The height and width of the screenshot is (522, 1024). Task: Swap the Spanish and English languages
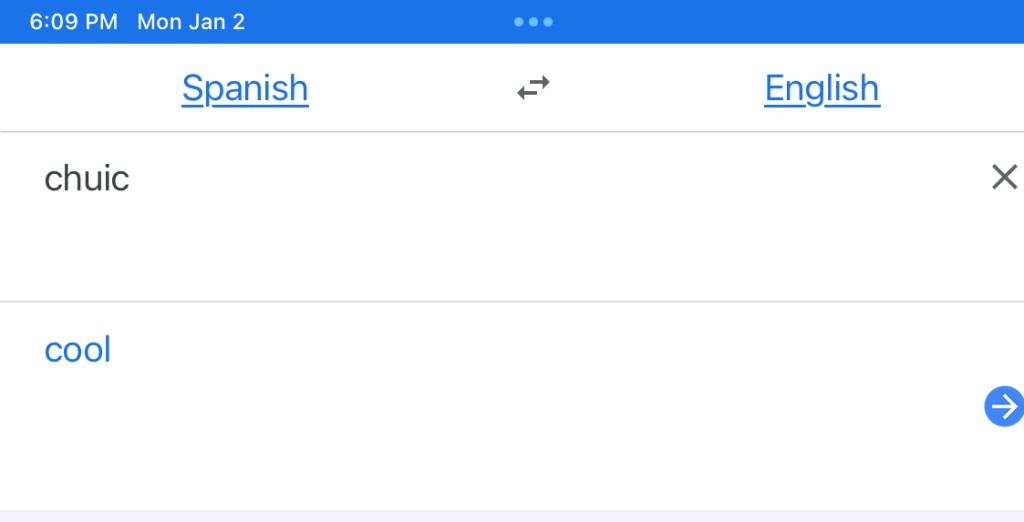click(x=533, y=89)
